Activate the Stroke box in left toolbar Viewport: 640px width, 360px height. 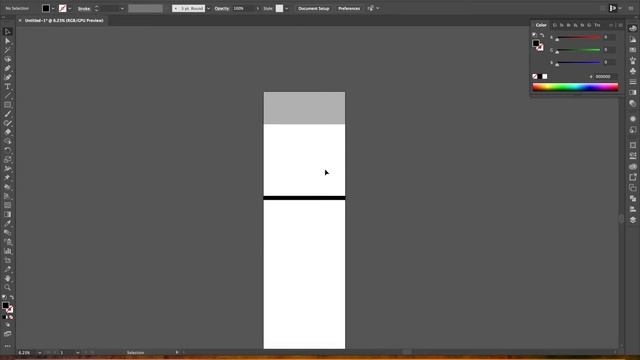[10, 310]
